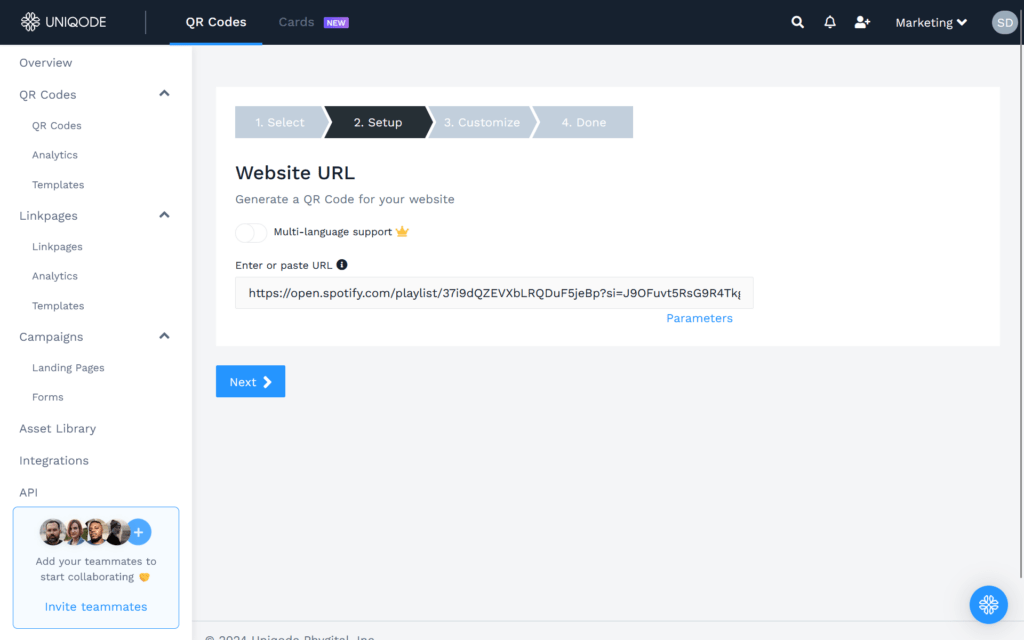Click the premium crown icon

point(402,231)
